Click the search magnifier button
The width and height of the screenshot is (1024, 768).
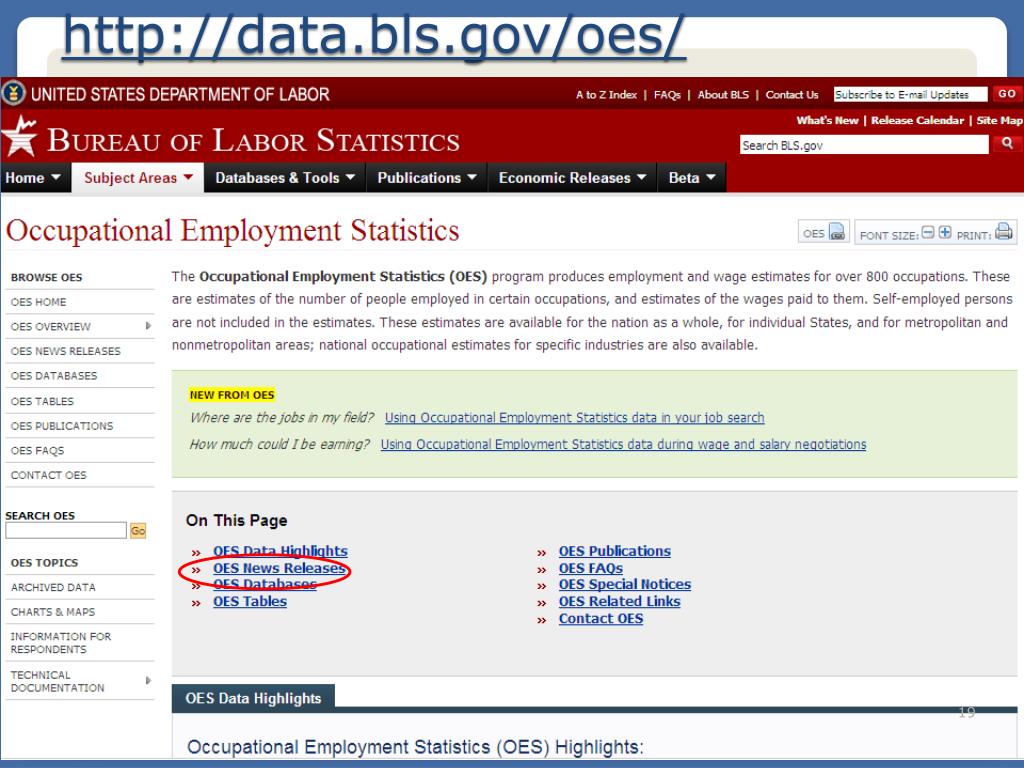[x=1007, y=144]
